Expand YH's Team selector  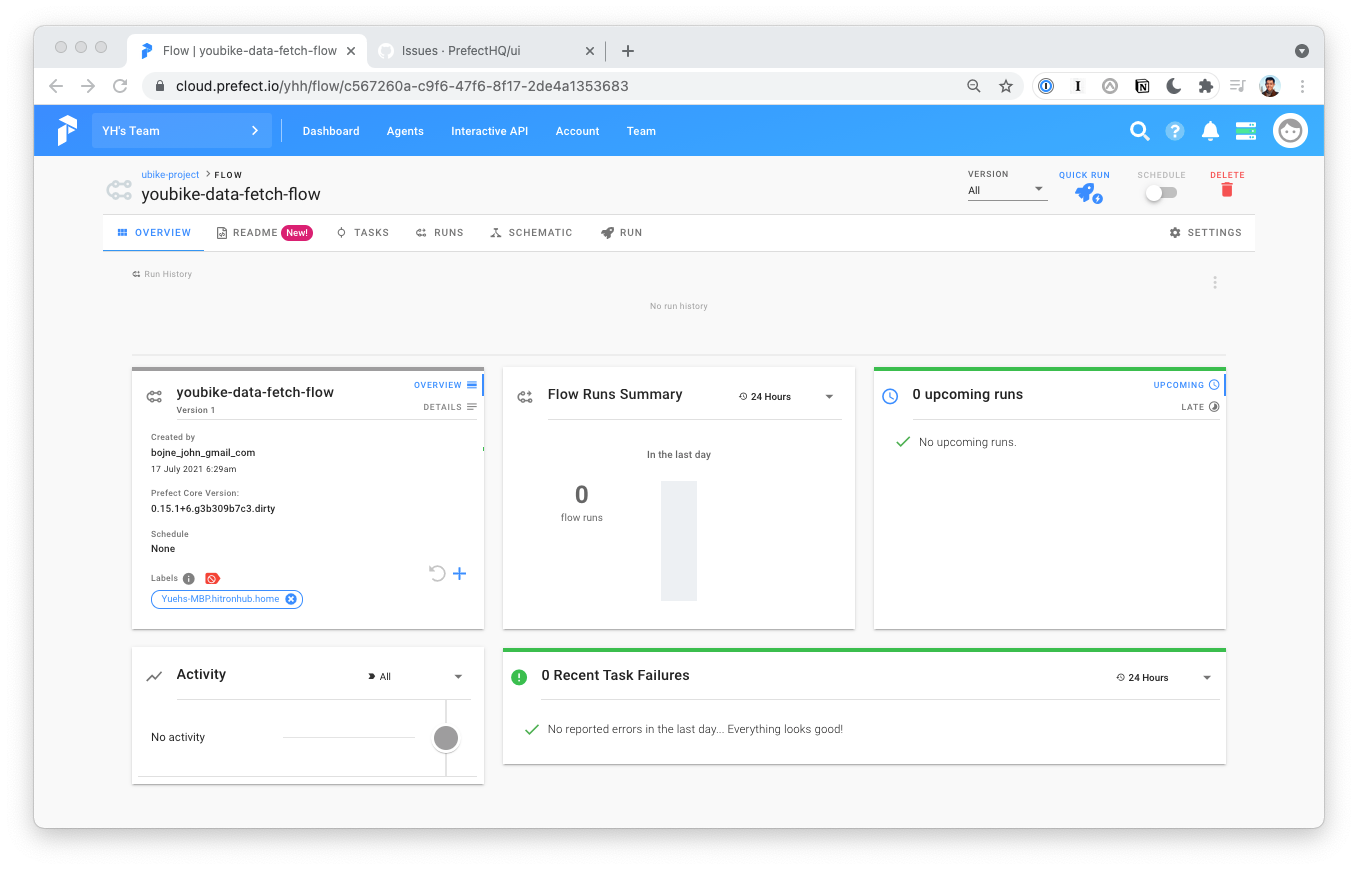click(x=181, y=131)
